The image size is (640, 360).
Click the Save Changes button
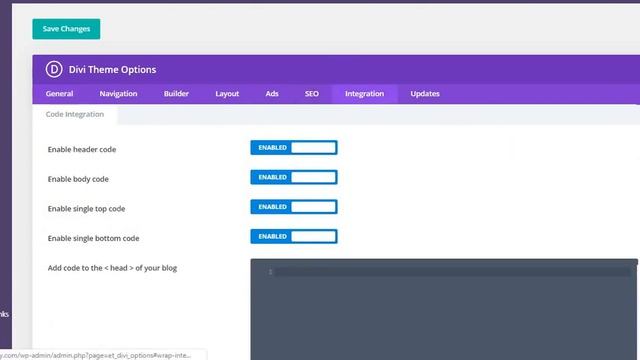[66, 29]
